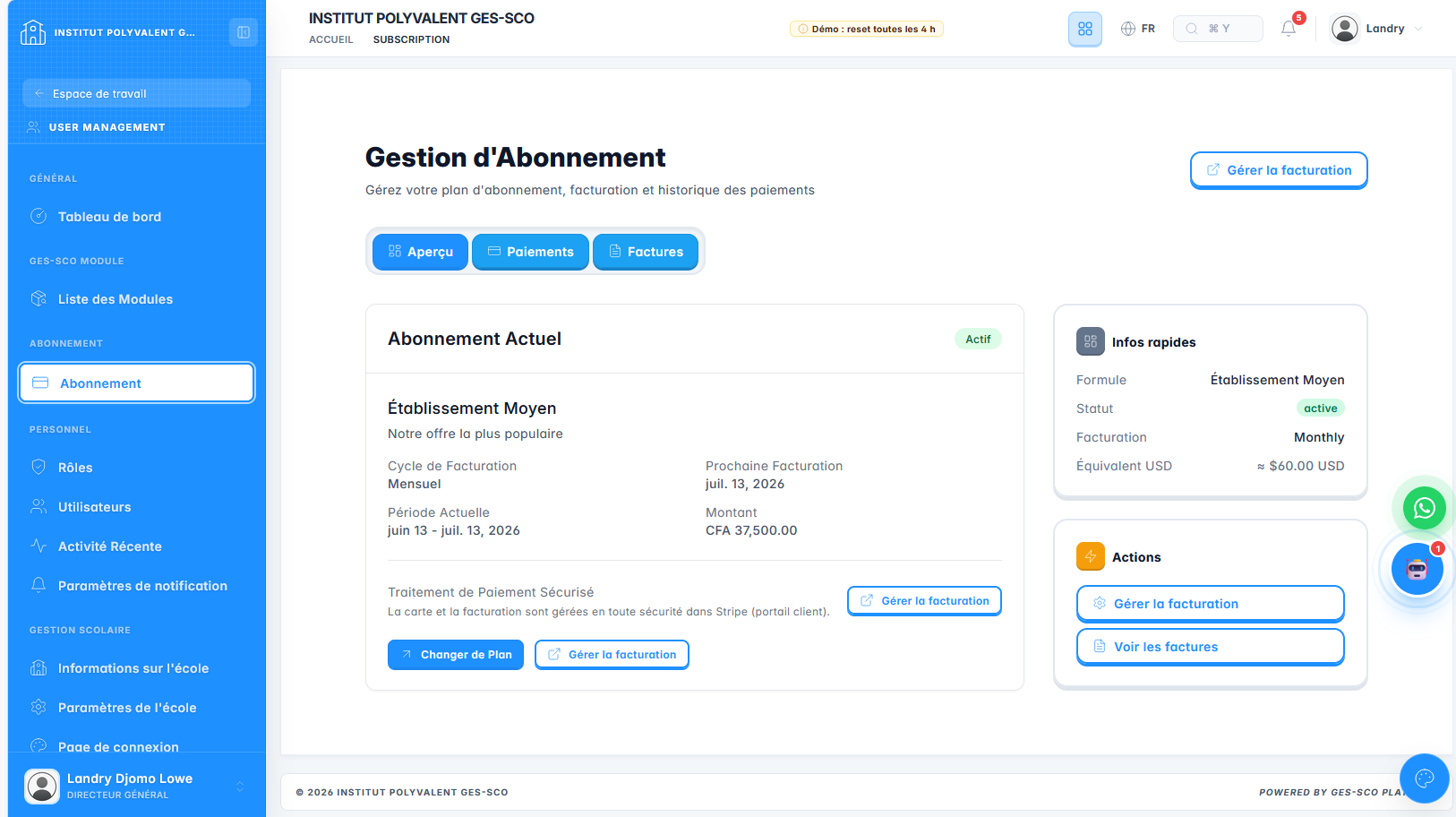Screen dimensions: 1456x817
Task: Click the ≈ $60.00 USD value
Action: click(x=1300, y=466)
